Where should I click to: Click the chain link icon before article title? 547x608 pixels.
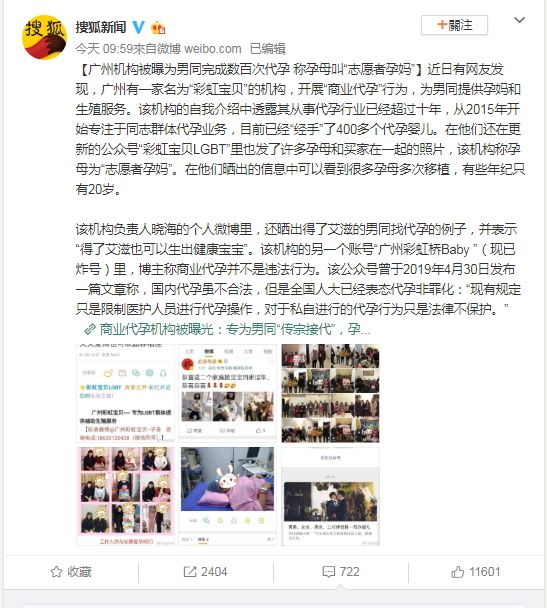click(90, 329)
